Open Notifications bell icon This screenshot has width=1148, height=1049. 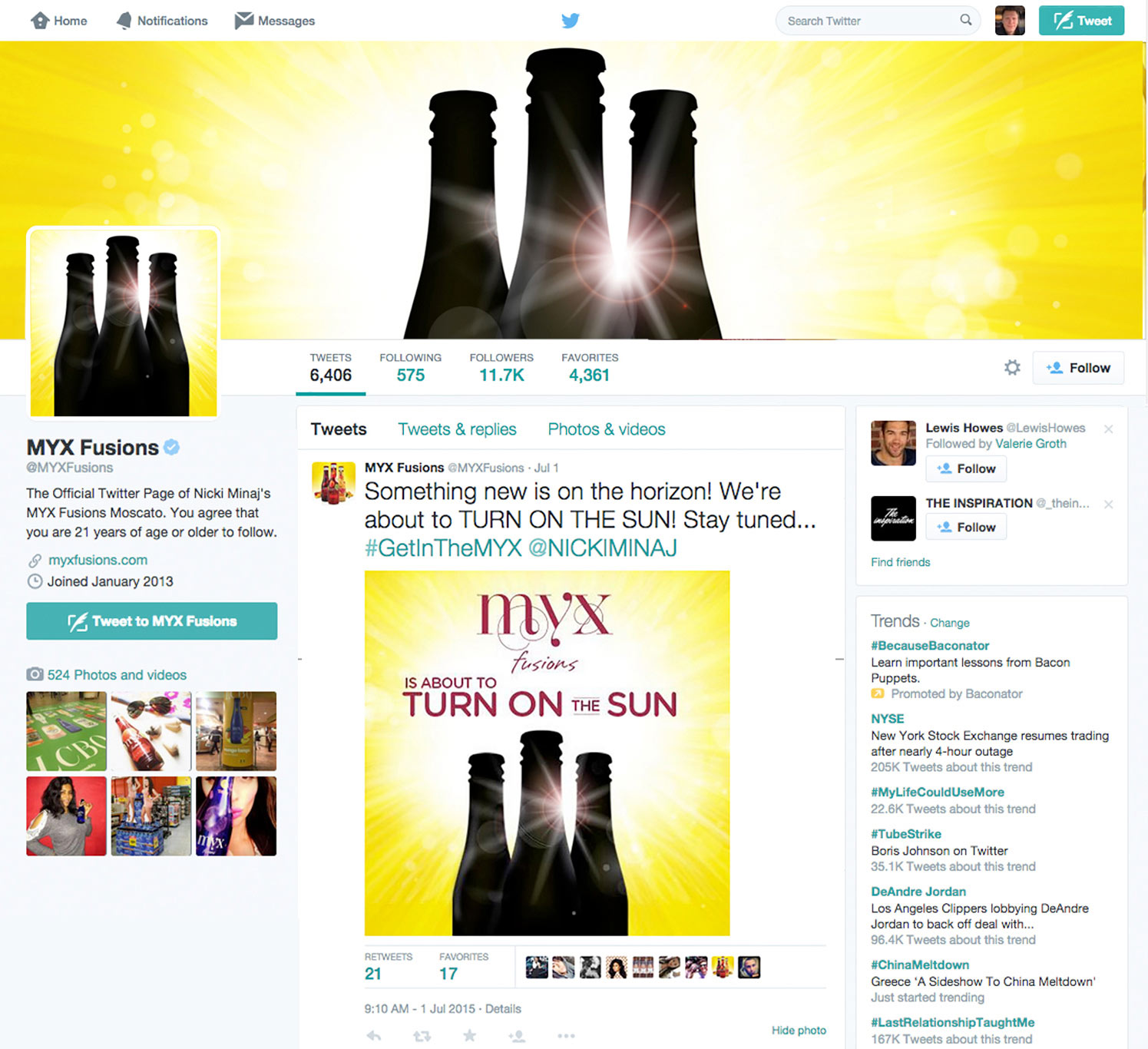tap(124, 21)
